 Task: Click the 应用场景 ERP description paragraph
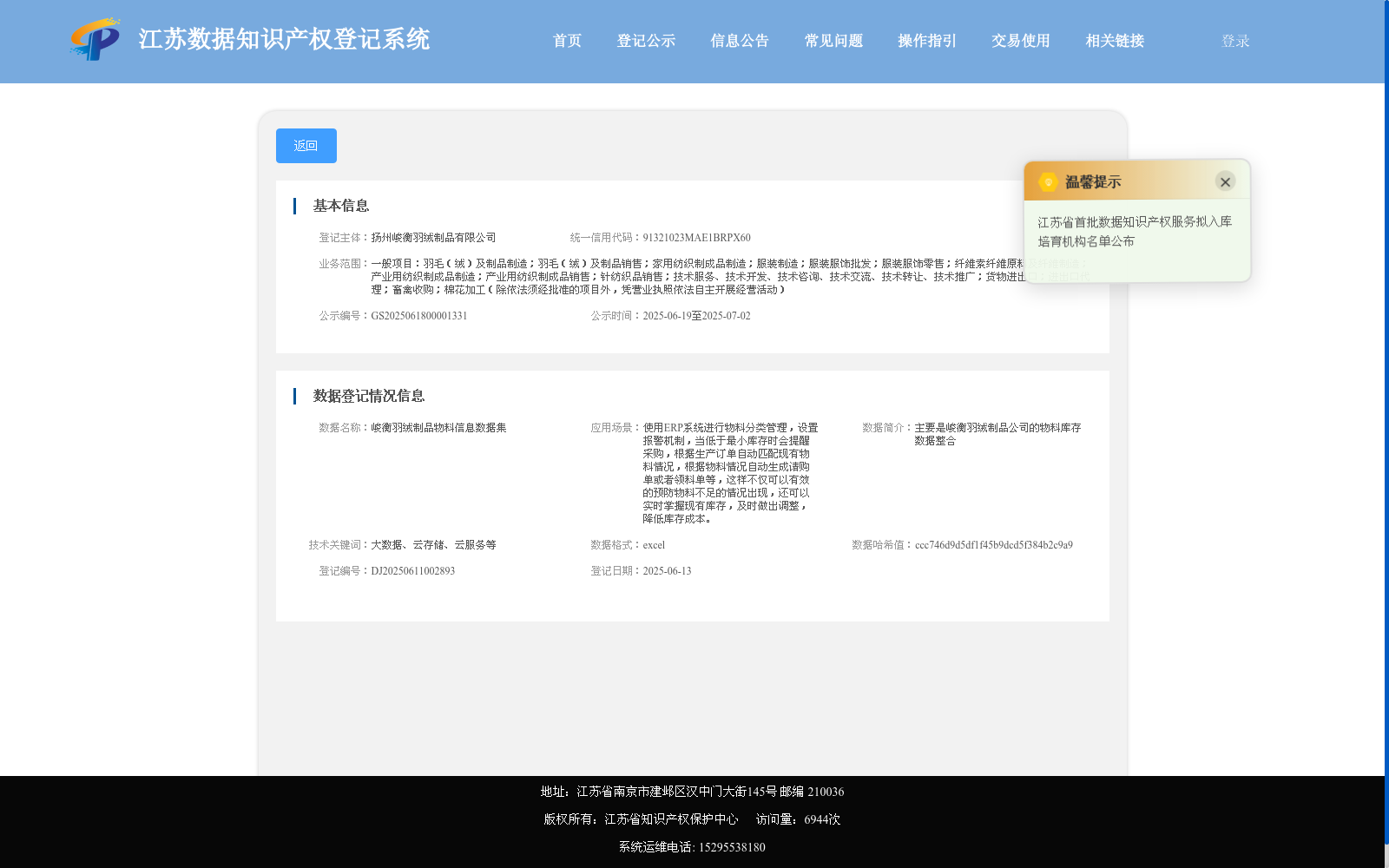pos(730,473)
